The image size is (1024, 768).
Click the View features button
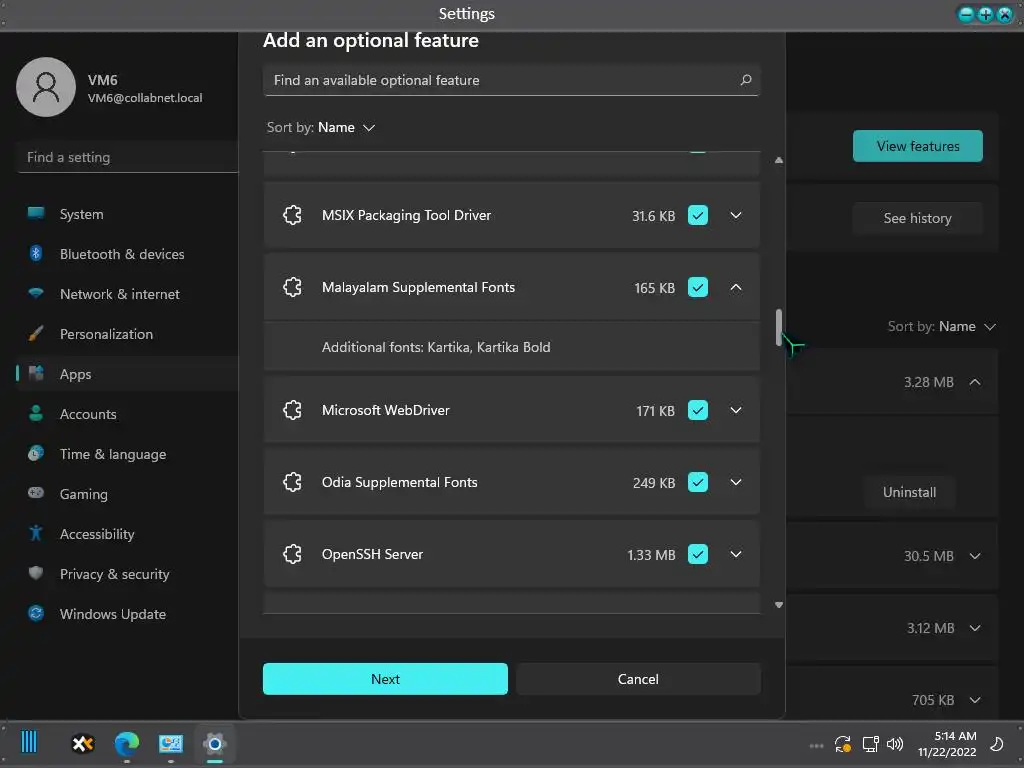(x=918, y=146)
